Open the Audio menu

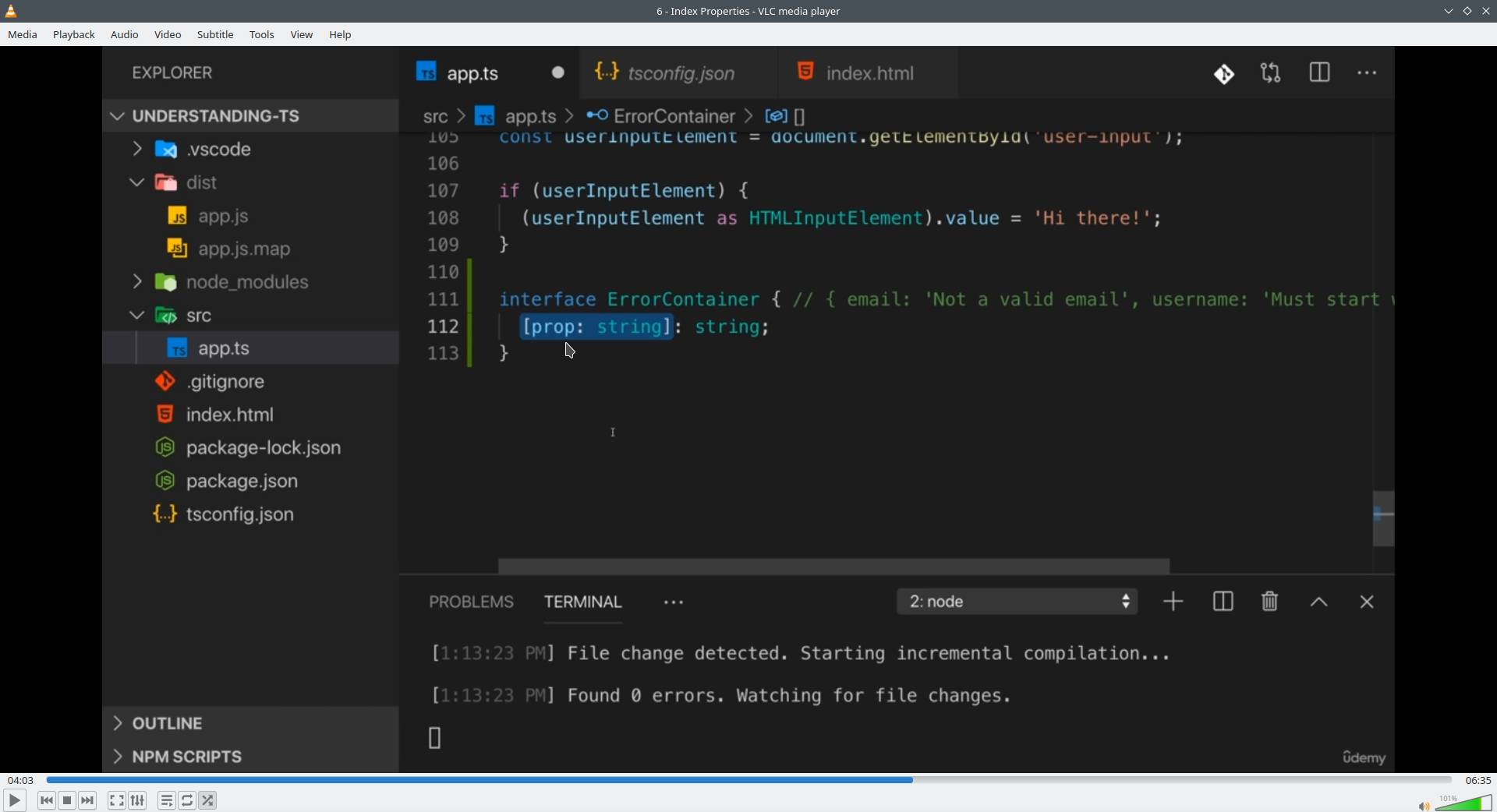pyautogui.click(x=125, y=35)
